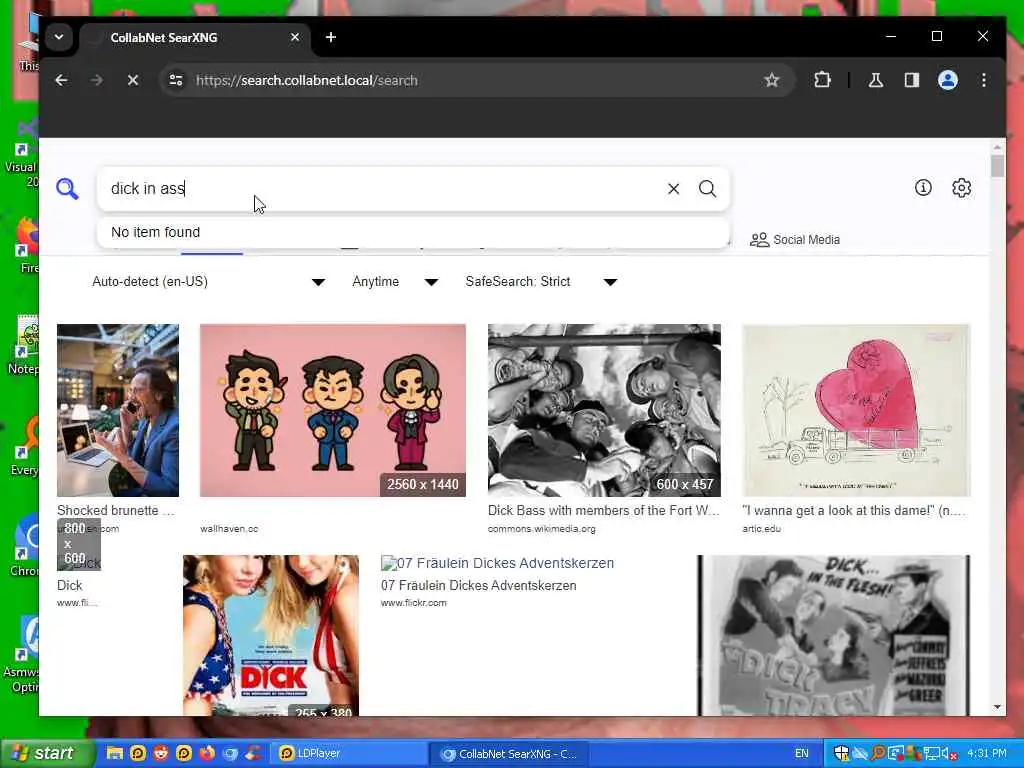This screenshot has width=1024, height=768.
Task: Click CollabNet SearXNG taskbar button
Action: (x=509, y=754)
